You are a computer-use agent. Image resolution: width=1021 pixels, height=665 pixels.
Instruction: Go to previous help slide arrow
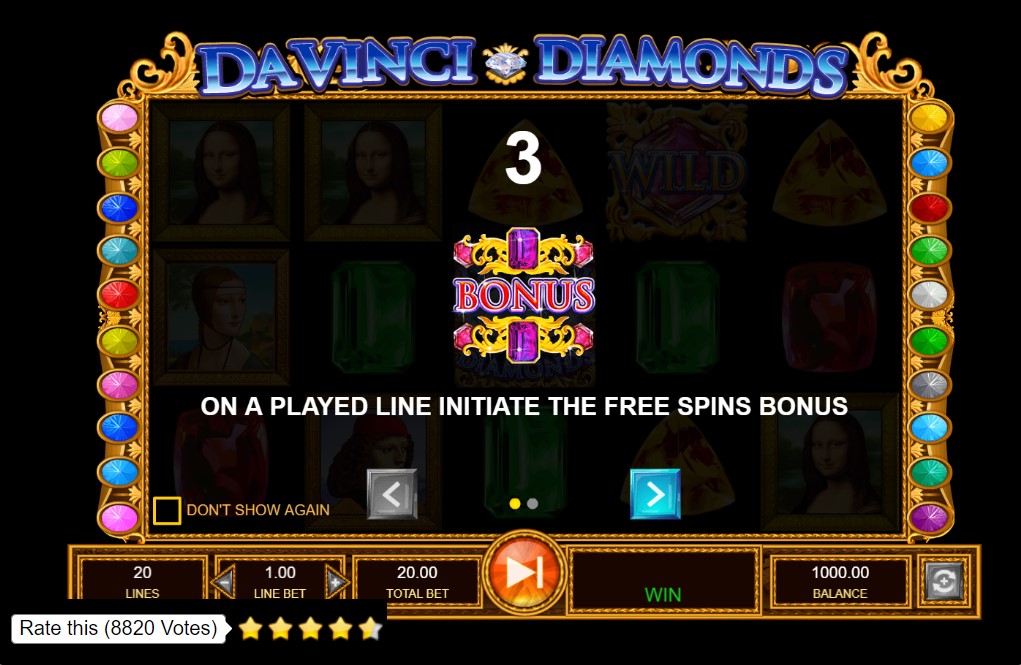392,494
